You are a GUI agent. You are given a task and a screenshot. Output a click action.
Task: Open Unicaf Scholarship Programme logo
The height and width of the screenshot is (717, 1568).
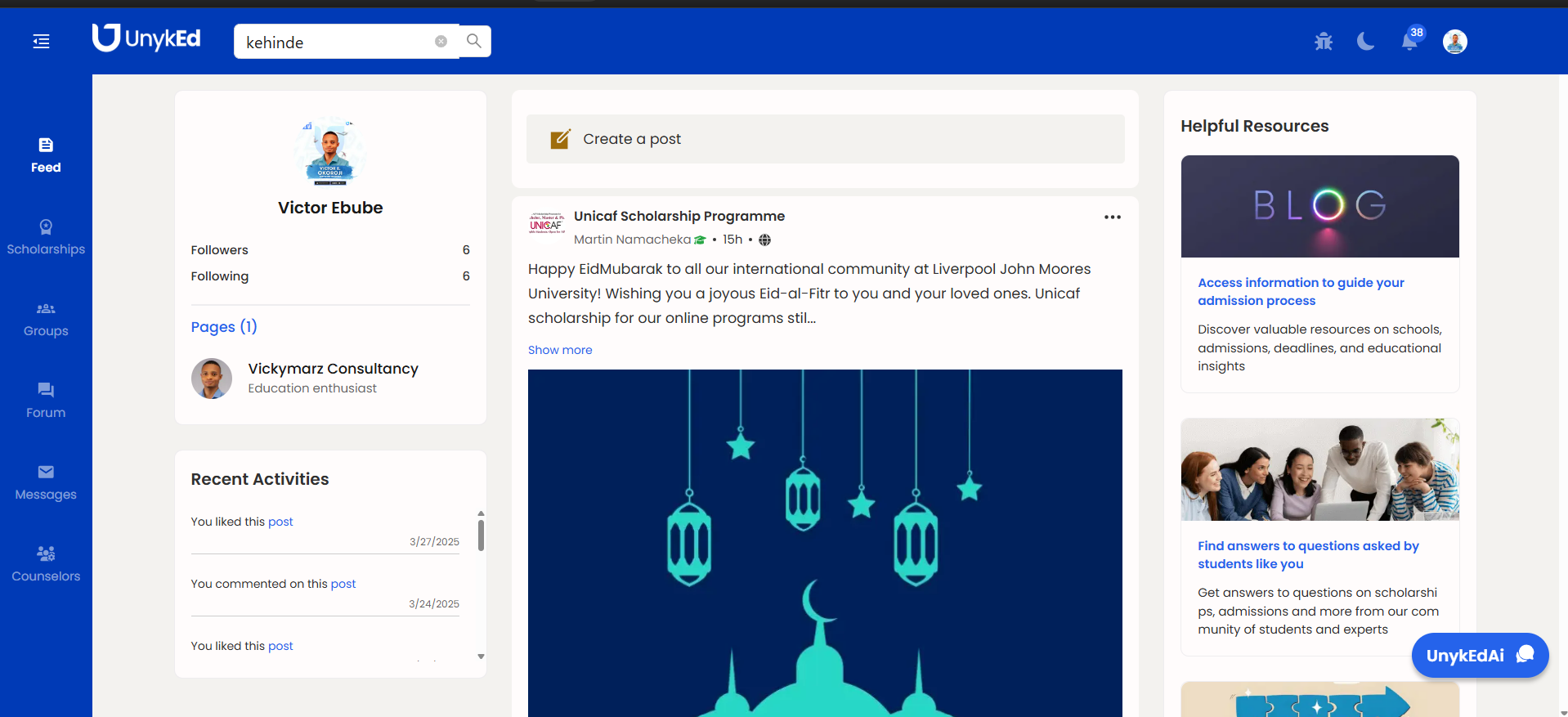pos(547,224)
